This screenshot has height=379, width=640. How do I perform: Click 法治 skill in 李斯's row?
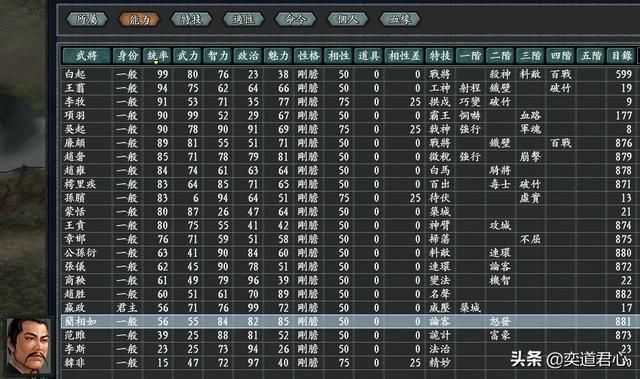(440, 349)
